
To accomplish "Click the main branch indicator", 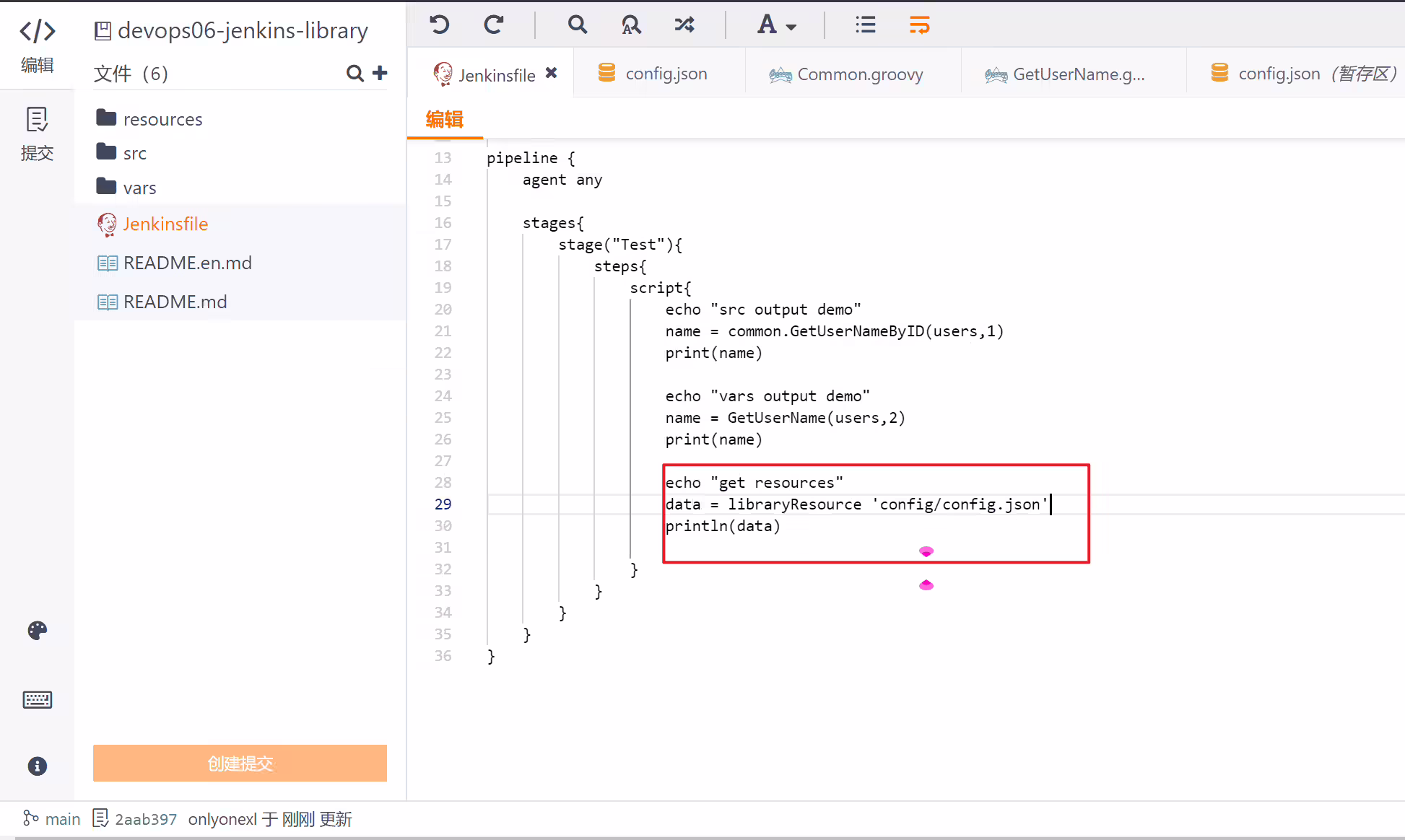I will (x=51, y=819).
